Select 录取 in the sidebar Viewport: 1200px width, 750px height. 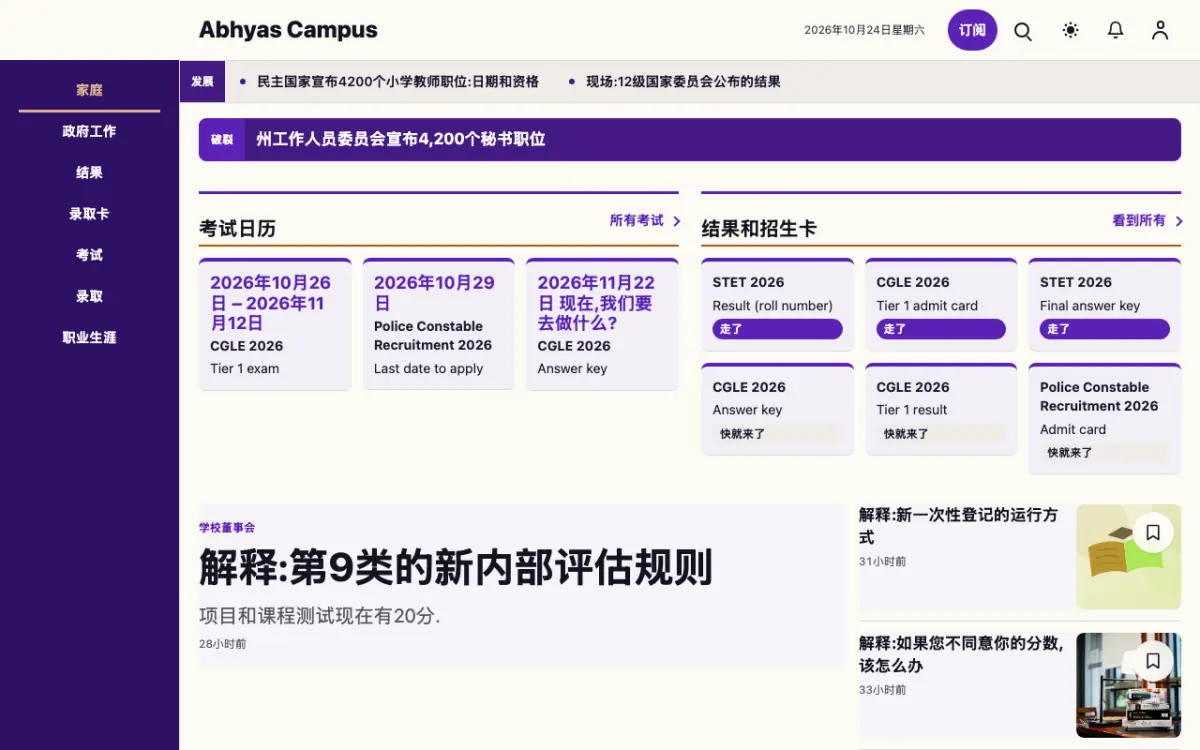89,296
